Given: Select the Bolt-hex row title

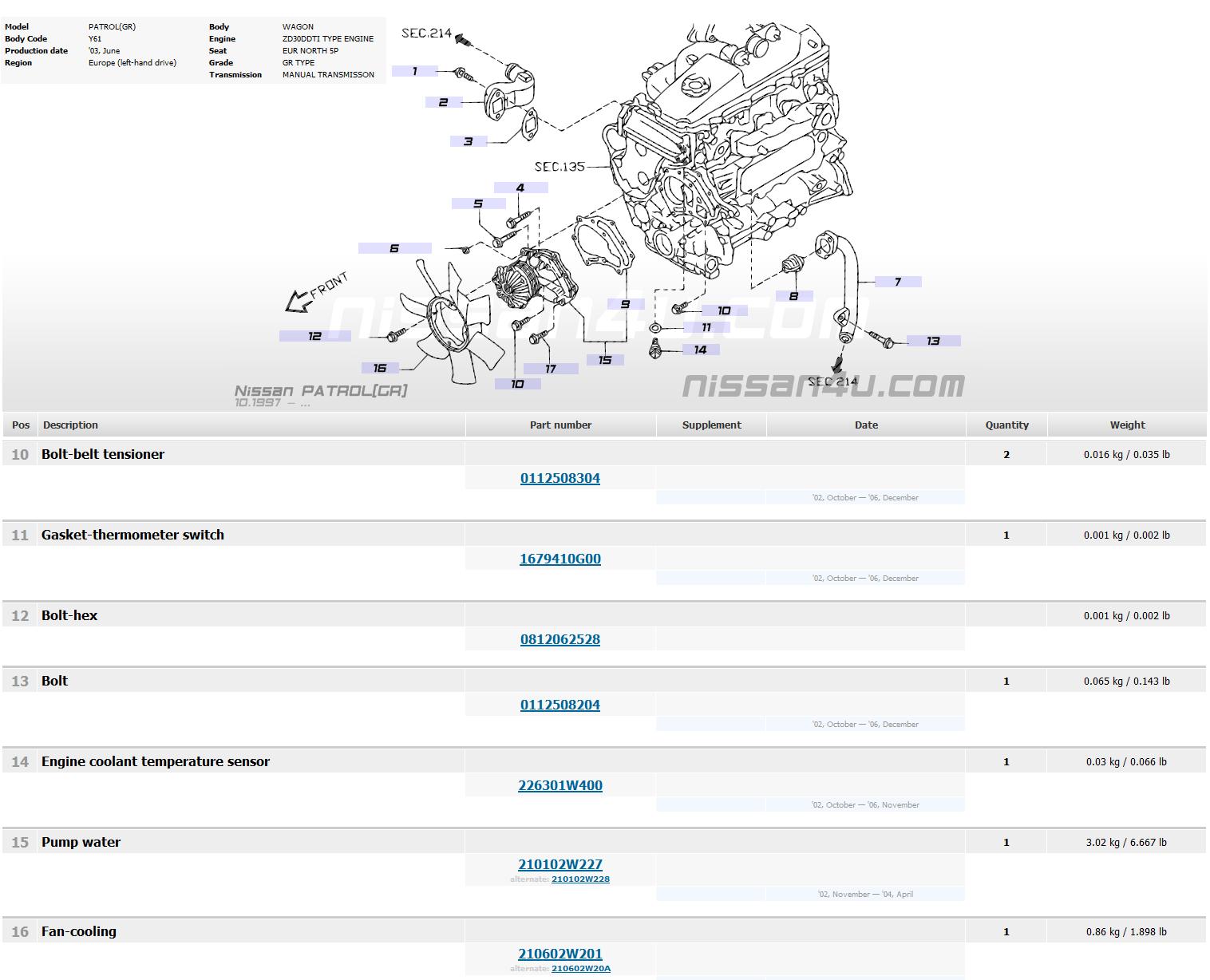Looking at the screenshot, I should pos(69,615).
